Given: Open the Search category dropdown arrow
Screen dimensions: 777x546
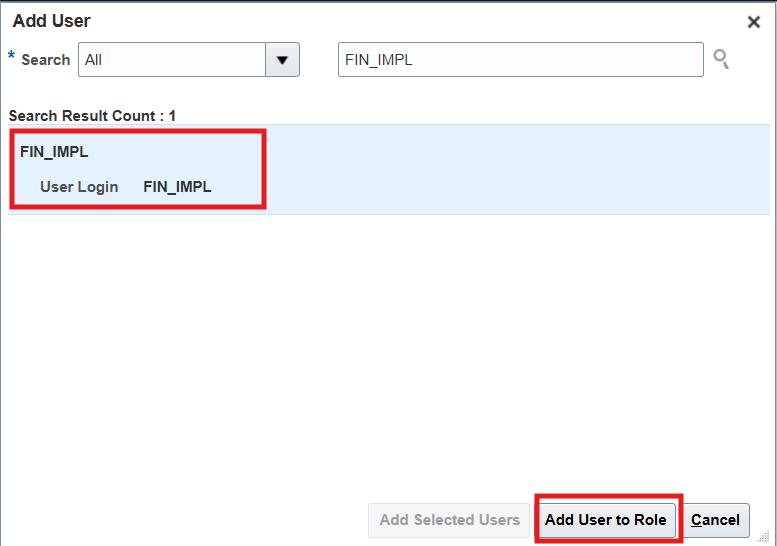Looking at the screenshot, I should click(282, 60).
